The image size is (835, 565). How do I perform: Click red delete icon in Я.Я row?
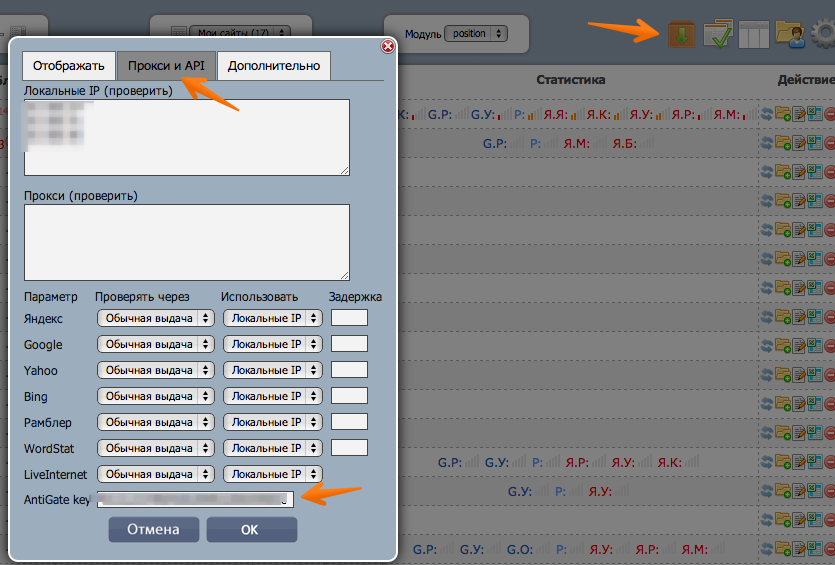pyautogui.click(x=830, y=113)
